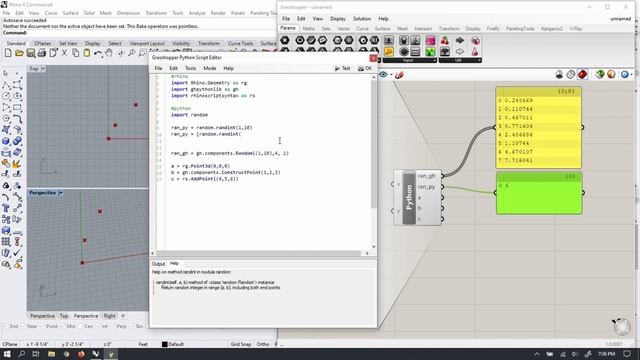Viewport: 640px width, 360px height.
Task: Click the add viewport tab plus button
Action: coord(123,316)
